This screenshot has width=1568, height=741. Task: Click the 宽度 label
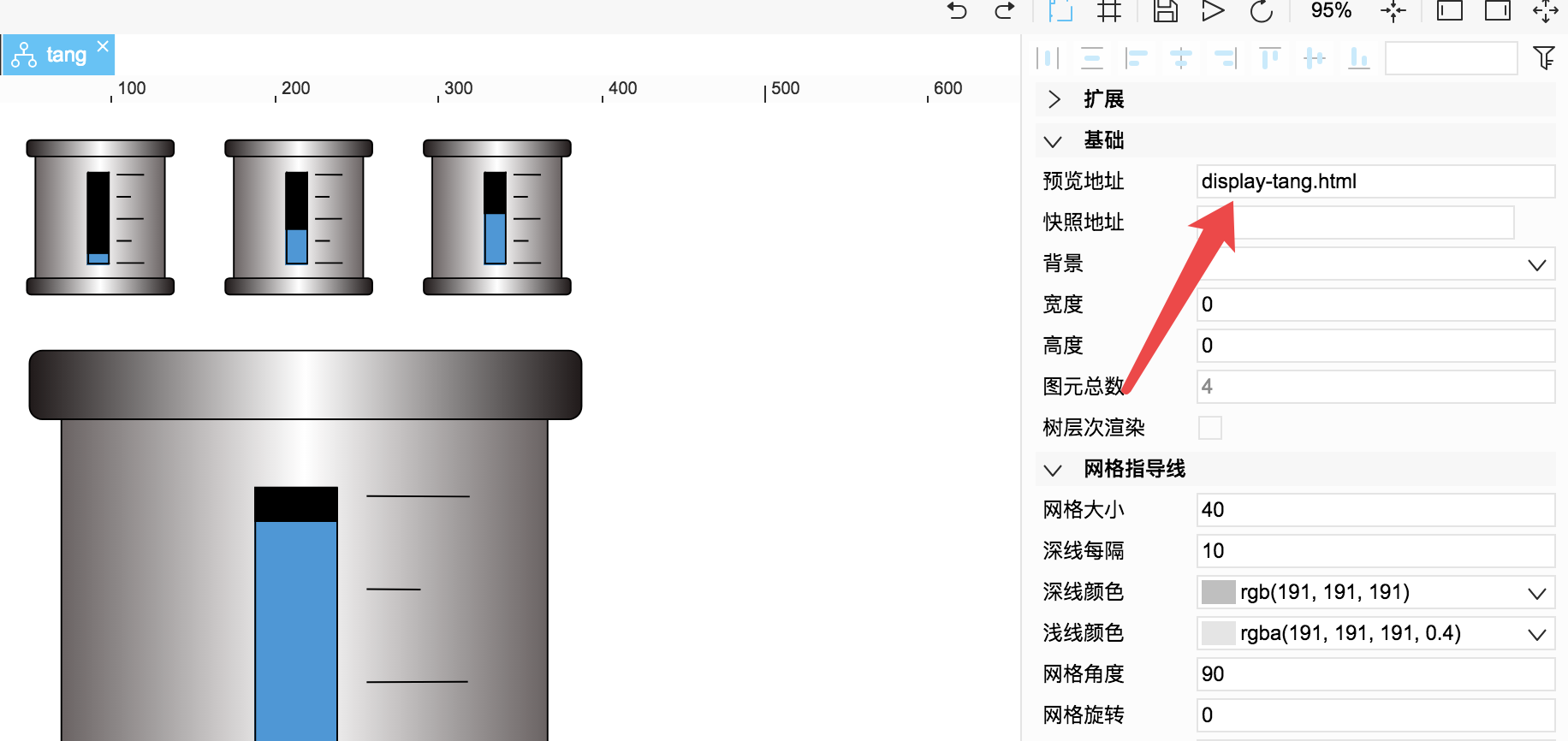pyautogui.click(x=1063, y=305)
